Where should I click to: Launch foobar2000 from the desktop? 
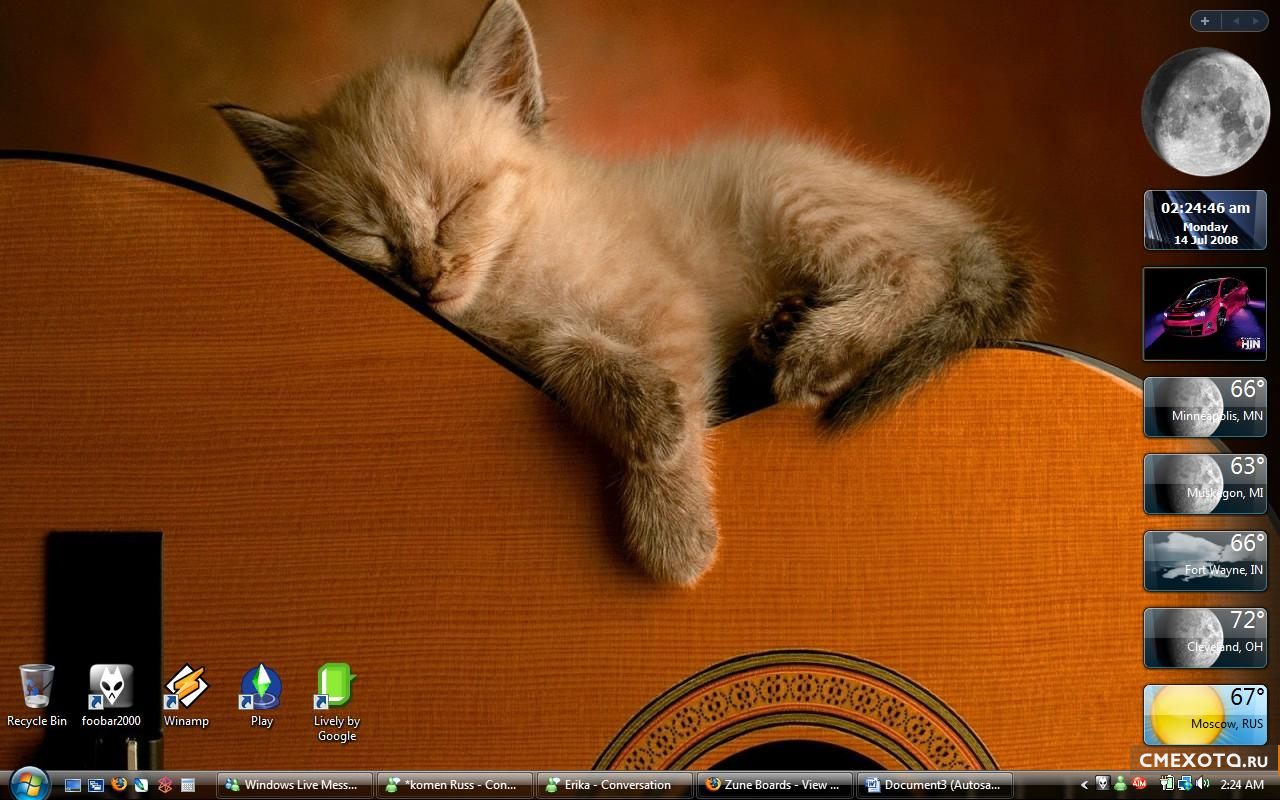tap(111, 688)
